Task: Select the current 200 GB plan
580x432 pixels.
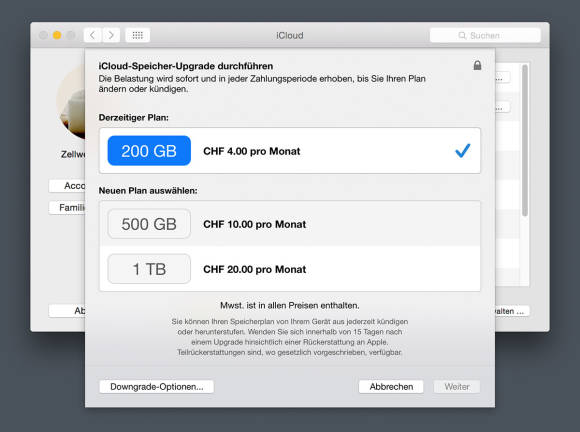Action: click(149, 151)
